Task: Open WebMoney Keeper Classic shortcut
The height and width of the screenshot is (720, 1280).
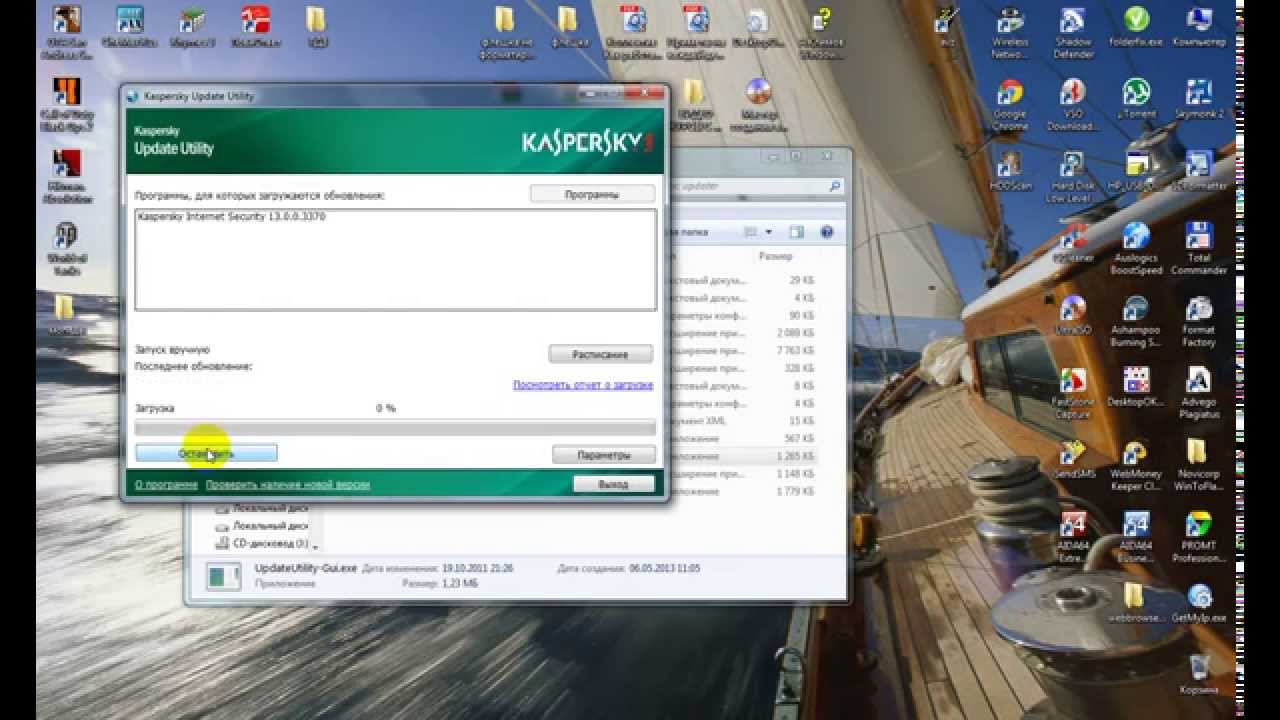Action: point(1136,464)
